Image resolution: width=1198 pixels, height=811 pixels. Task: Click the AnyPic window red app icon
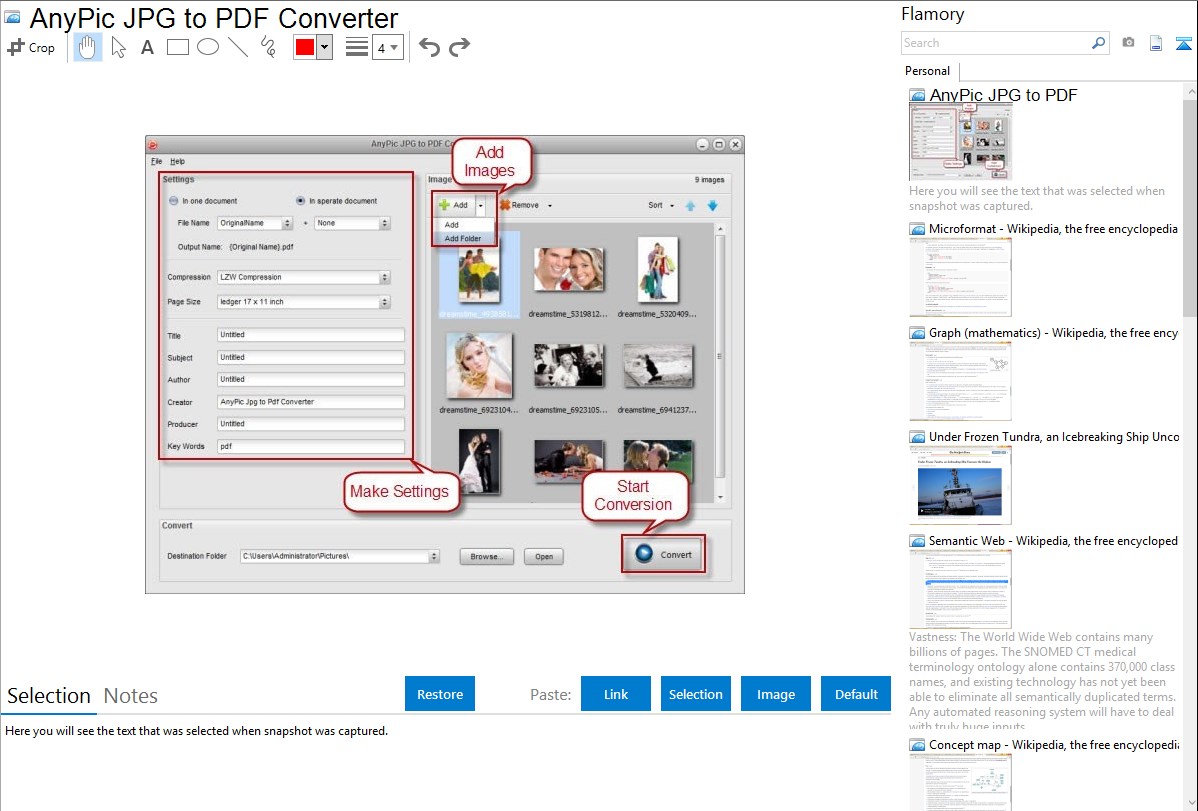[x=153, y=144]
